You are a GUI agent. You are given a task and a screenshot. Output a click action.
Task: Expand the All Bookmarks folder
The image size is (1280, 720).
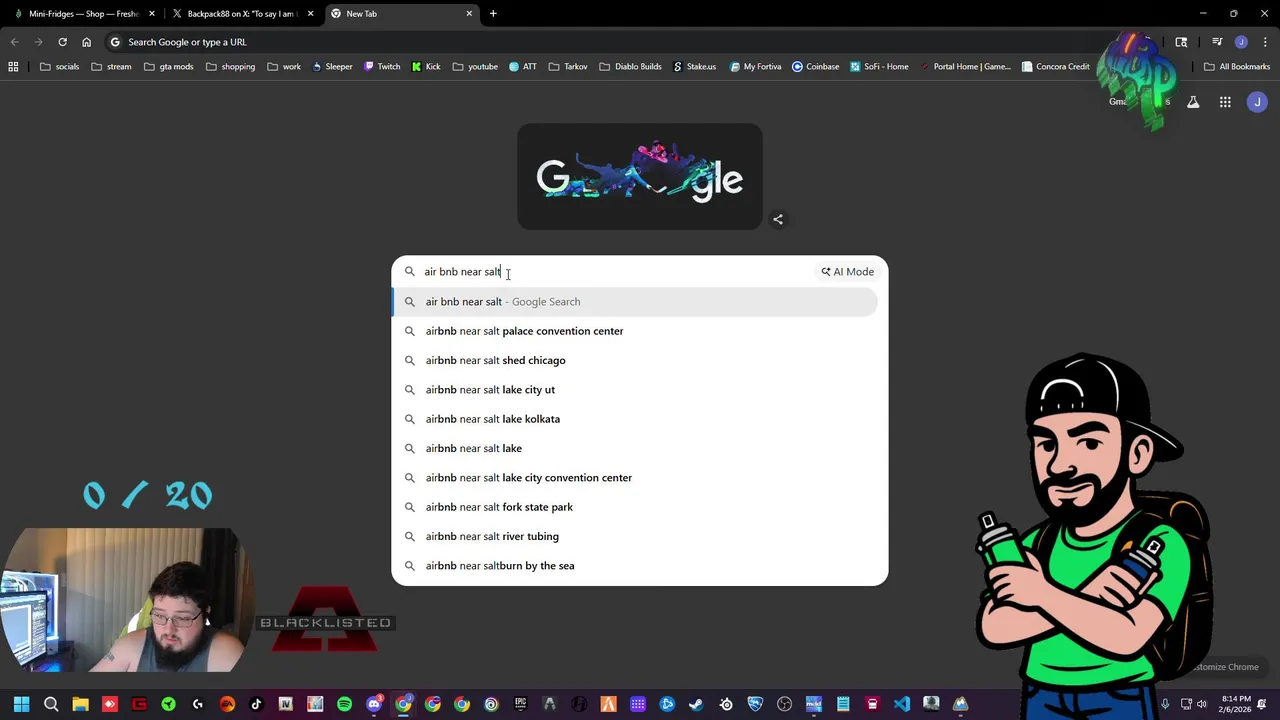(x=1237, y=67)
